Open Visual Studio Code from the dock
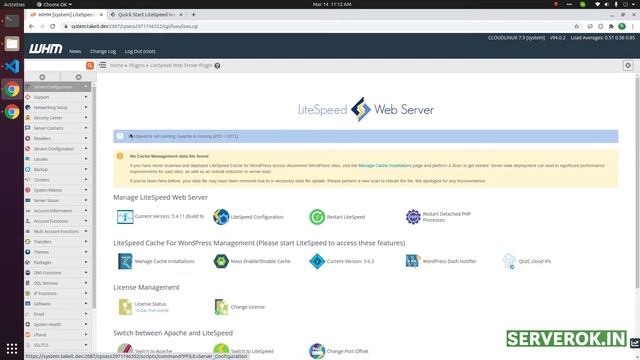Screen dimensions: 640x360 pos(12,66)
